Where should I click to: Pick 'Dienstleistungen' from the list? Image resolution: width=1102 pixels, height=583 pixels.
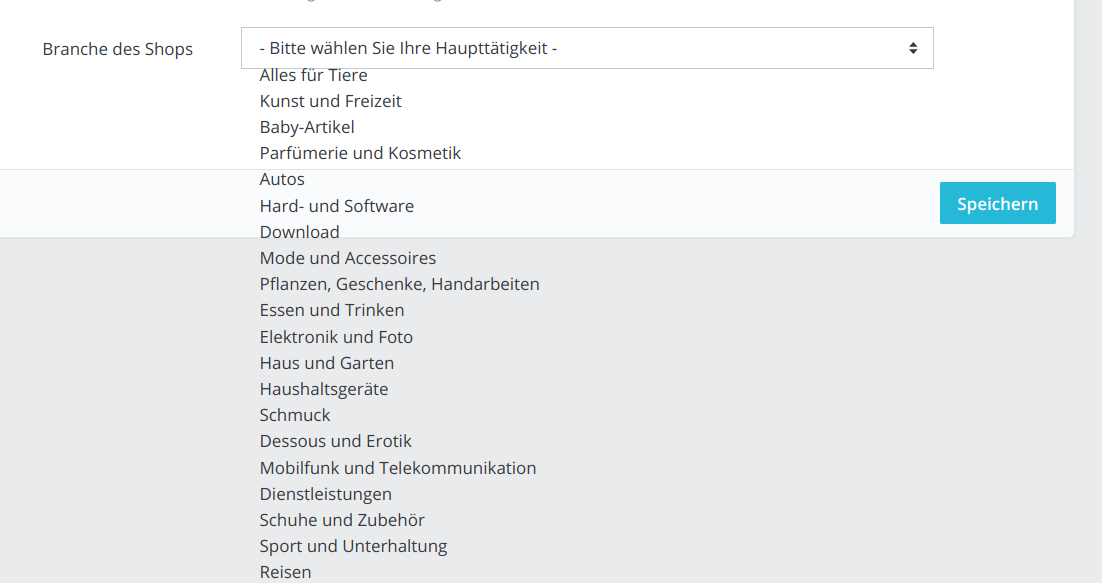[x=325, y=494]
